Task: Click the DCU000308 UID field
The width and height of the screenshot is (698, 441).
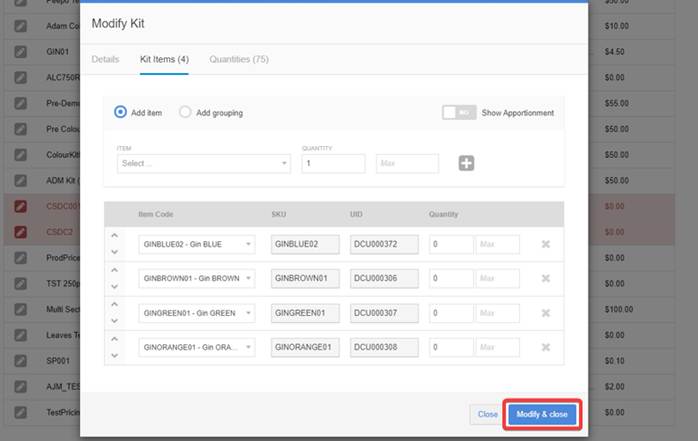Action: (x=384, y=347)
